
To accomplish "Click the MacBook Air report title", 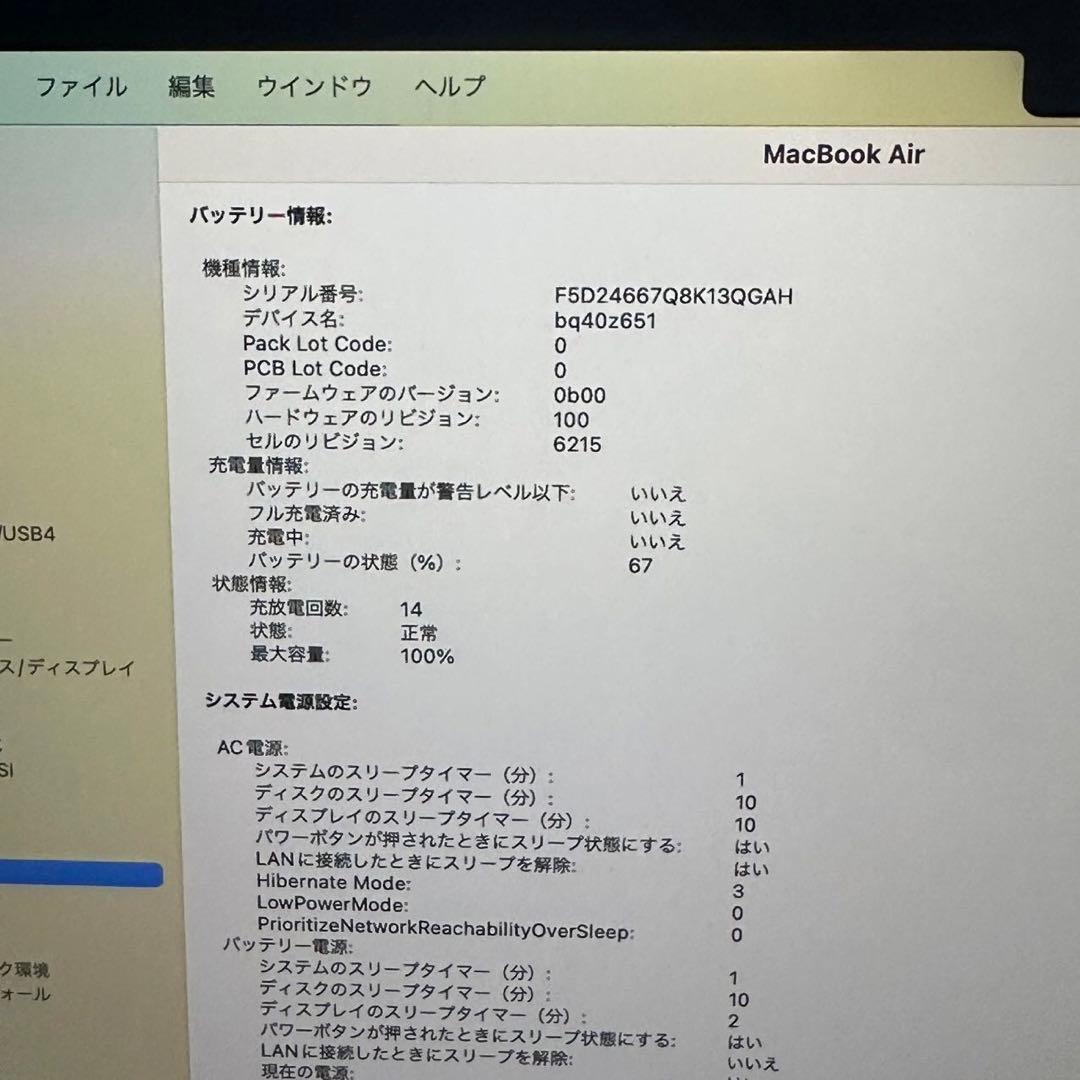I will (844, 154).
